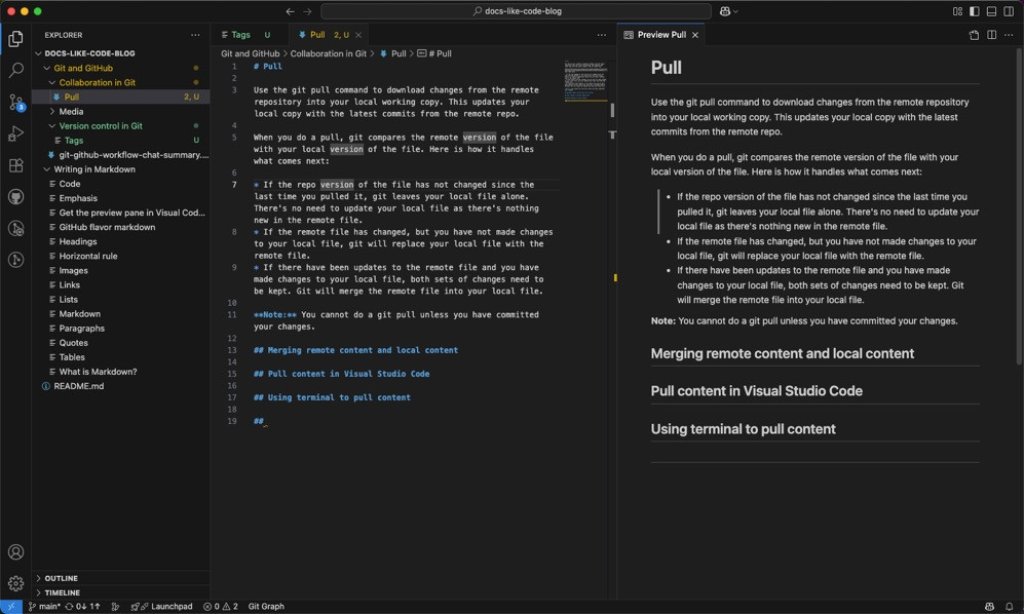1024x614 pixels.
Task: Open the What is Markdown? file
Action: point(121,372)
